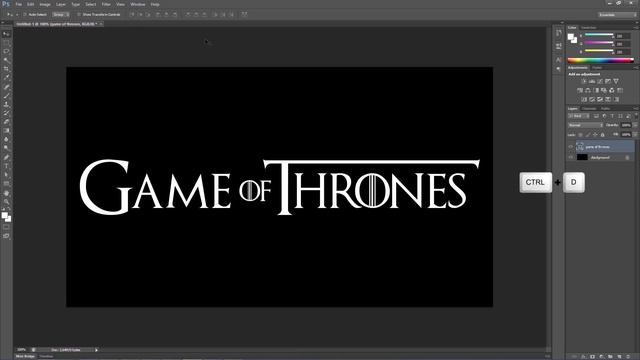
Task: Enable Show Transform Controls checkbox
Action: (79, 14)
